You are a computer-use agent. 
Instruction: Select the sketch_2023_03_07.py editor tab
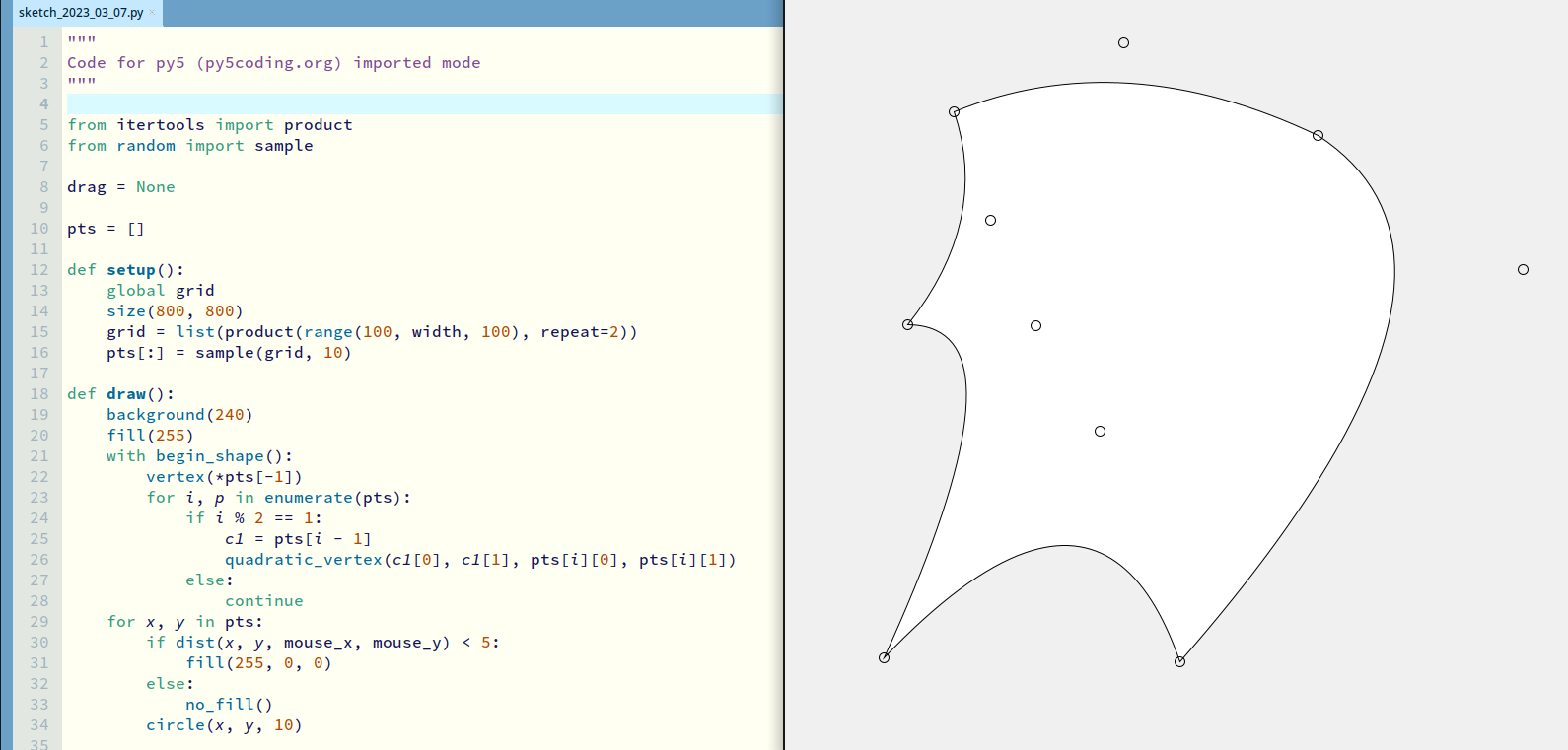79,13
